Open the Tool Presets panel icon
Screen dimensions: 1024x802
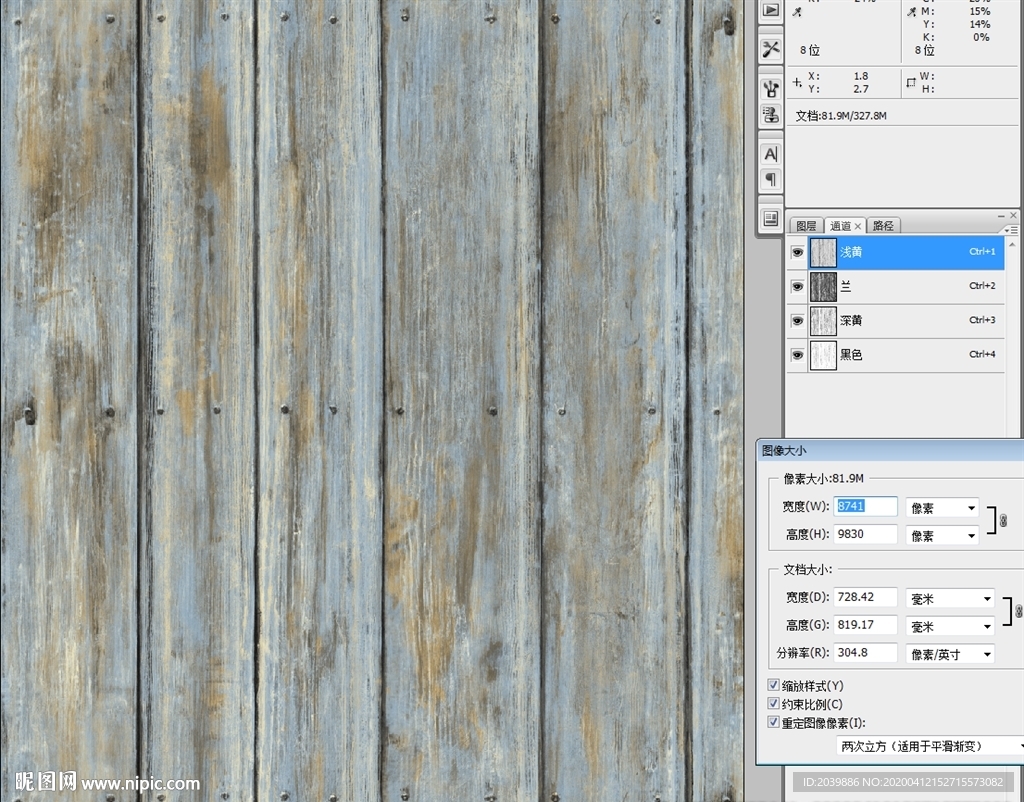pyautogui.click(x=771, y=49)
